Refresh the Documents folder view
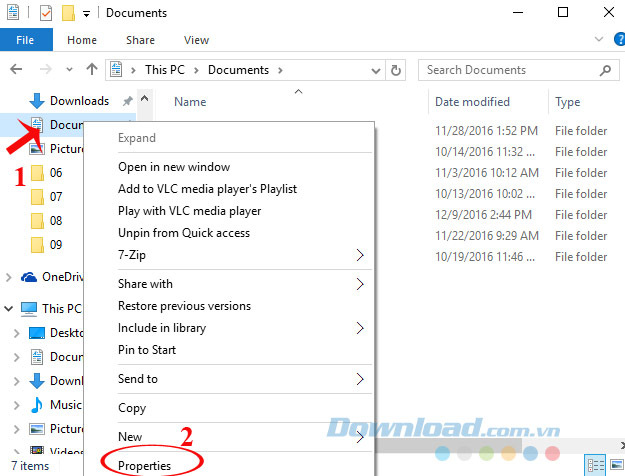 click(395, 70)
